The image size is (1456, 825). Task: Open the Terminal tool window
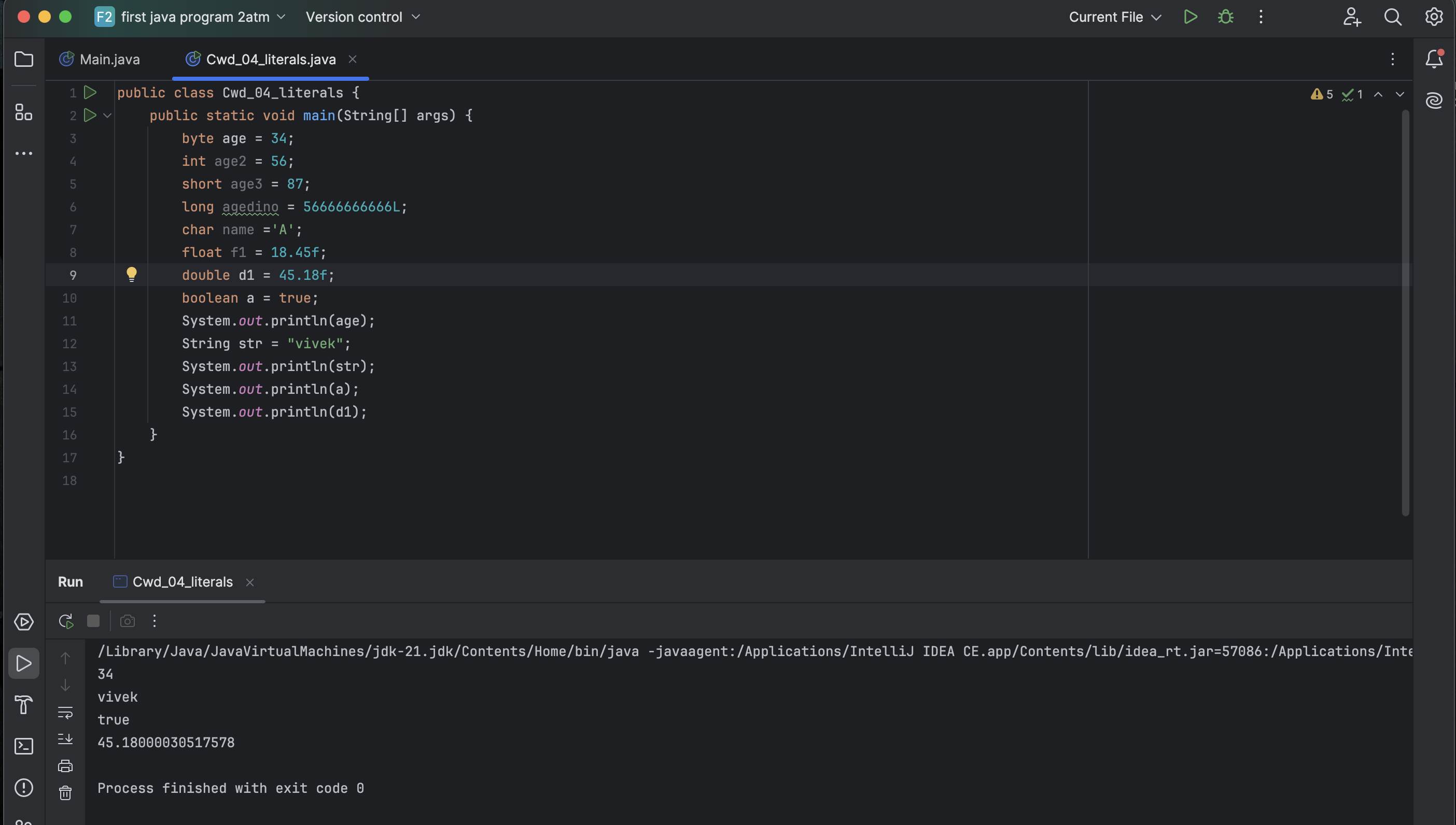(x=24, y=746)
